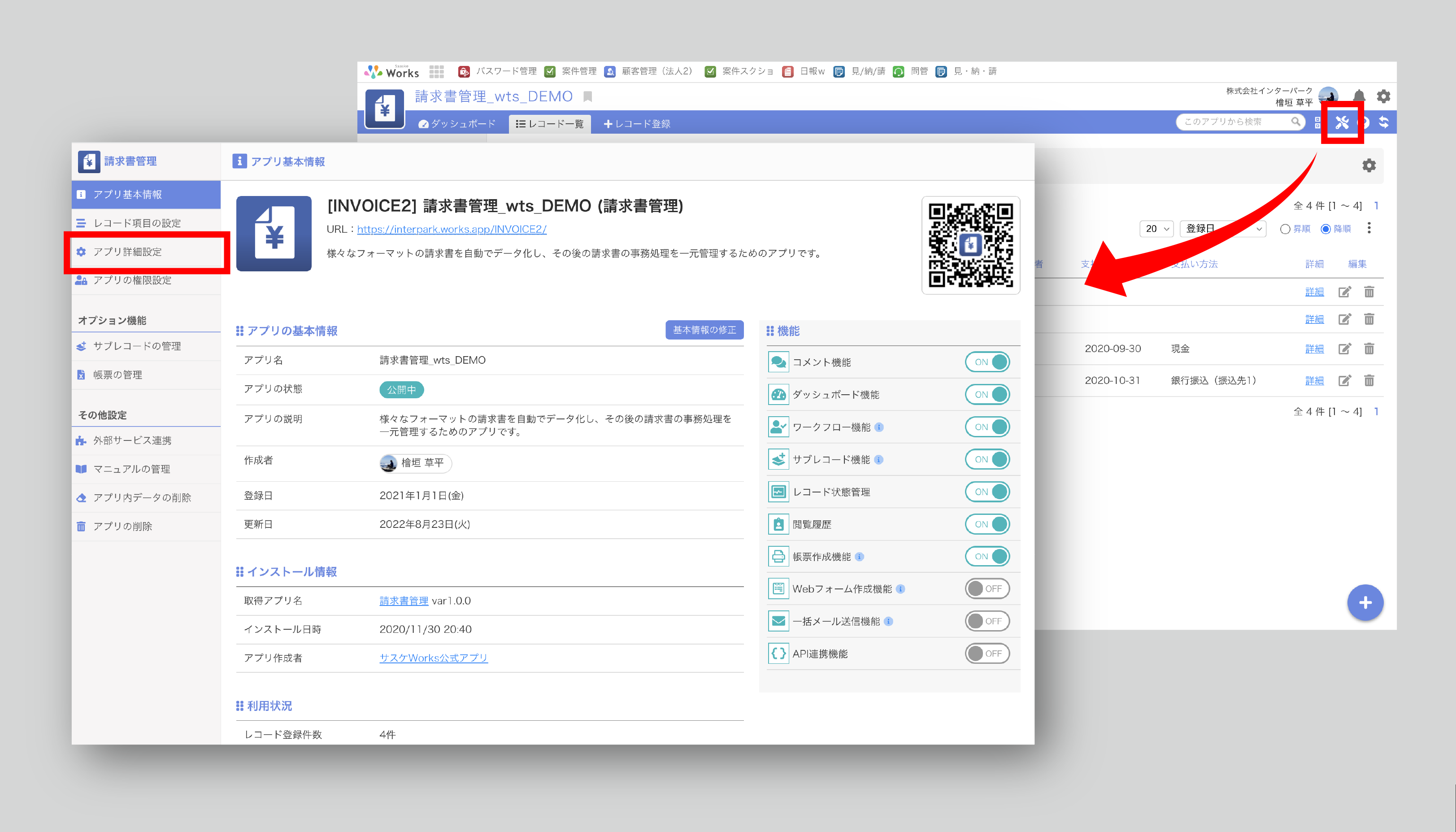Click in このアプリから検索 search field

click(1234, 122)
